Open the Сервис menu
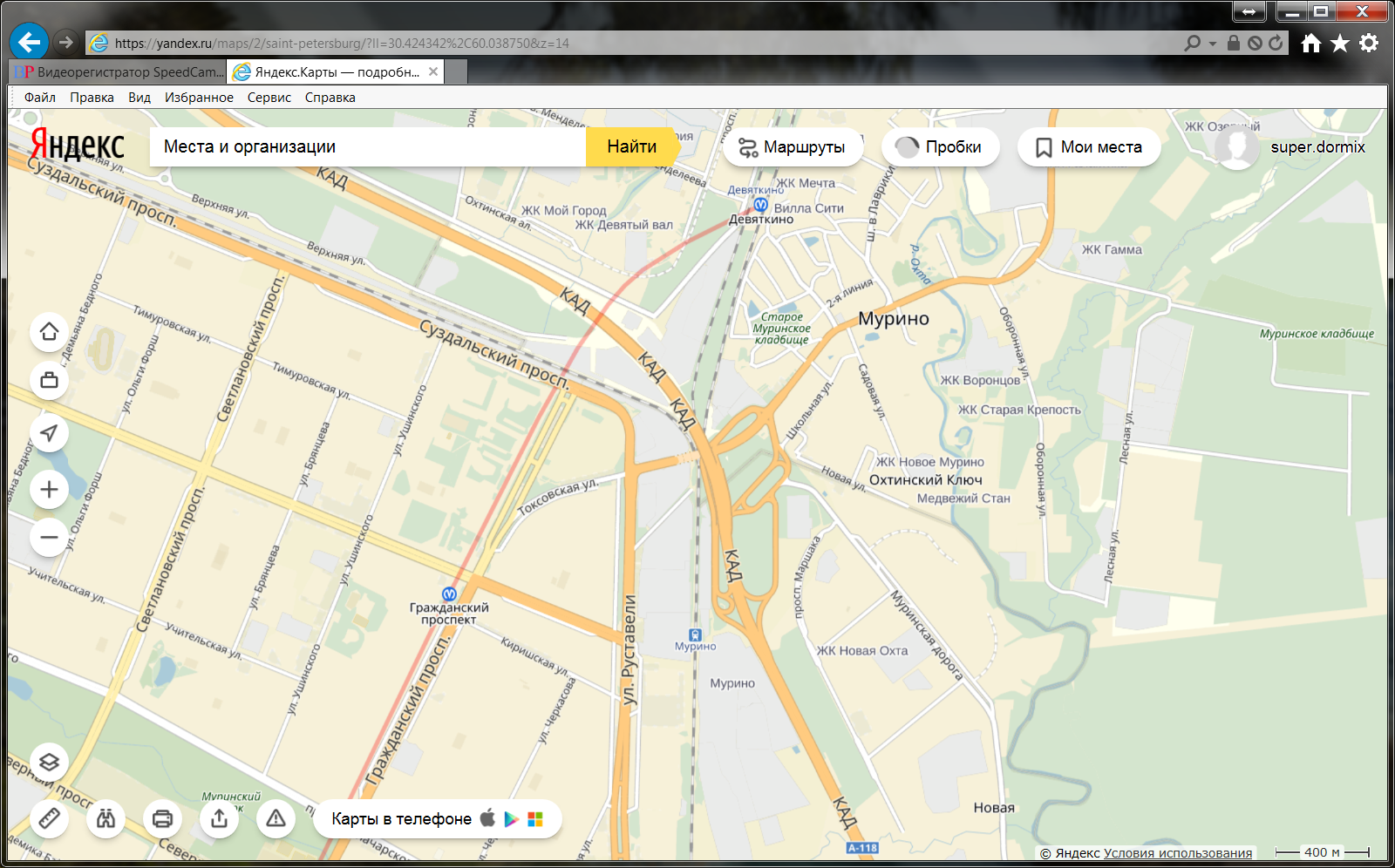 coord(269,98)
